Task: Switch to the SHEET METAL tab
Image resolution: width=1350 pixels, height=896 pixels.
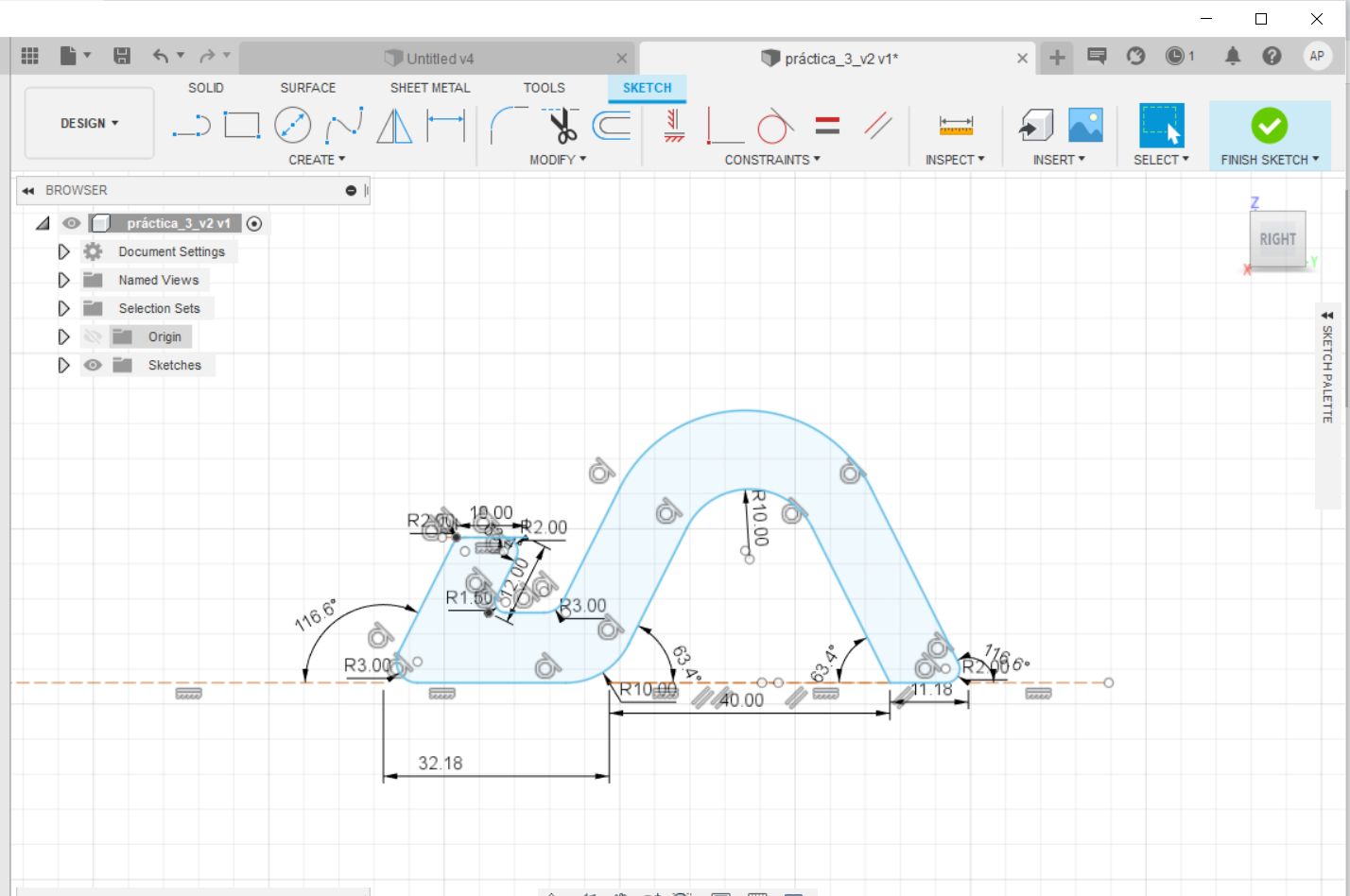Action: pos(430,88)
